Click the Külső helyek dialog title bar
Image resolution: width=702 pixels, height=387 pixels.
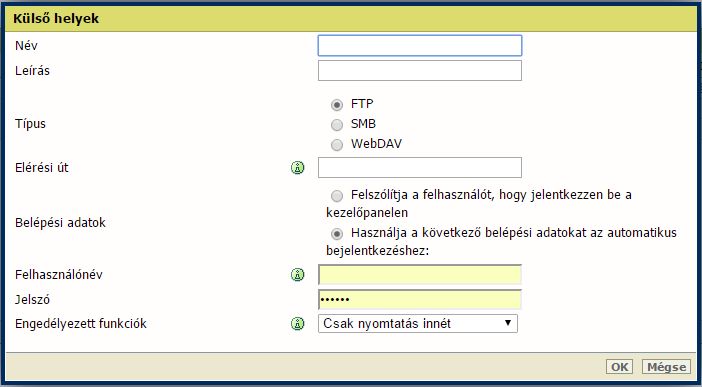coord(351,19)
